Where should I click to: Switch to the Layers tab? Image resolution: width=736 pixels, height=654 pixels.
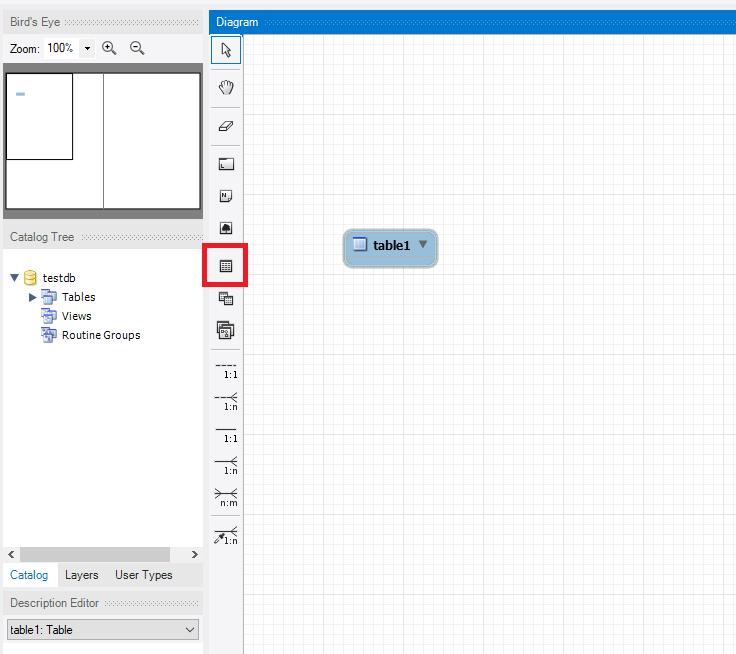(x=82, y=575)
